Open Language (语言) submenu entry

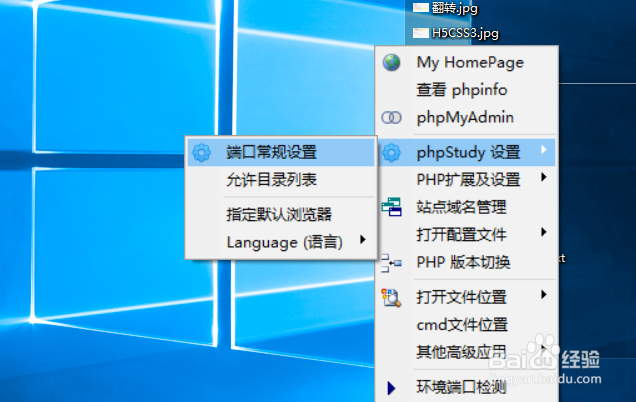tap(281, 242)
